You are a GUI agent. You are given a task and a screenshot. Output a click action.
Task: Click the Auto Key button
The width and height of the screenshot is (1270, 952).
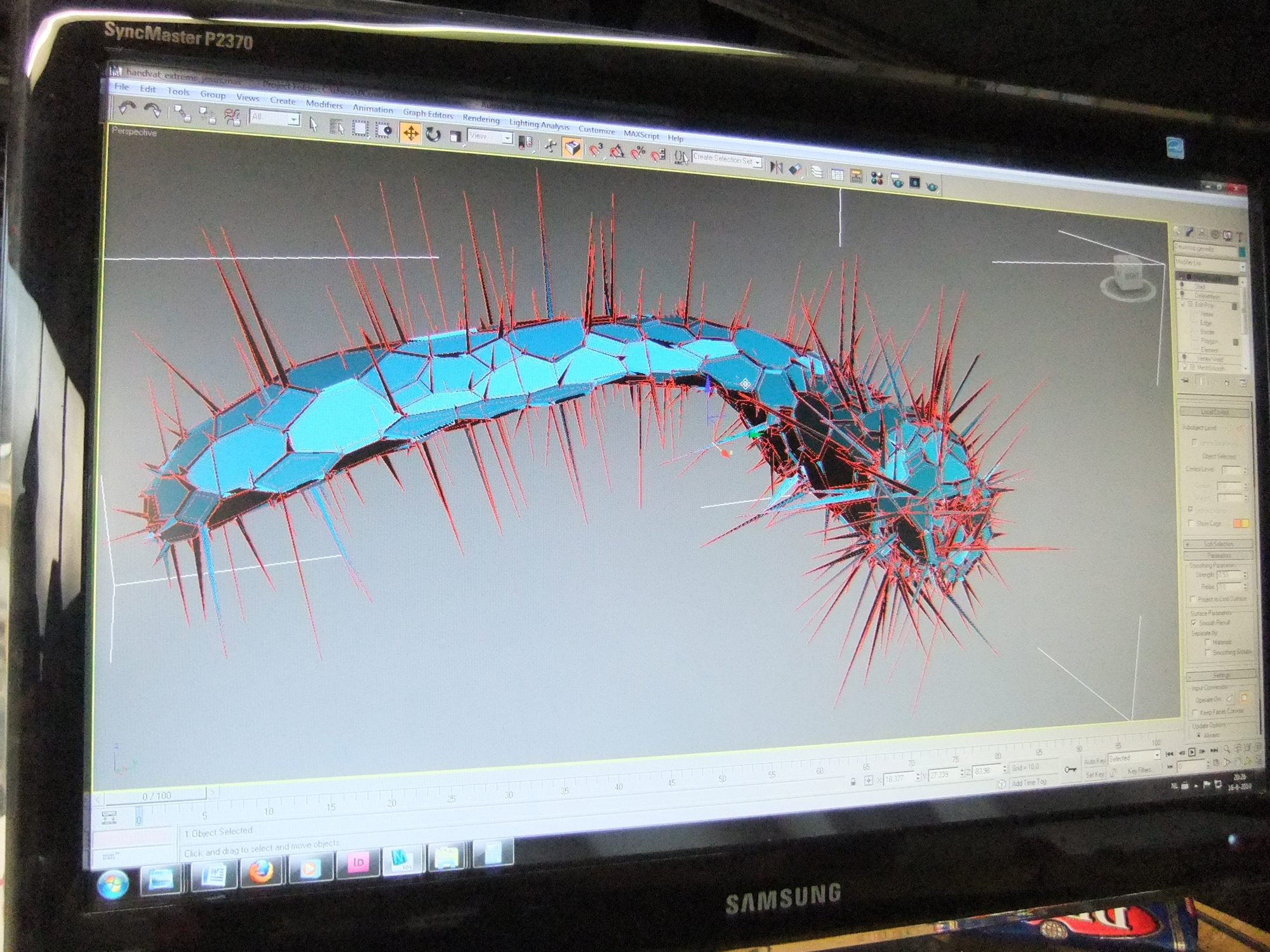coord(1094,761)
